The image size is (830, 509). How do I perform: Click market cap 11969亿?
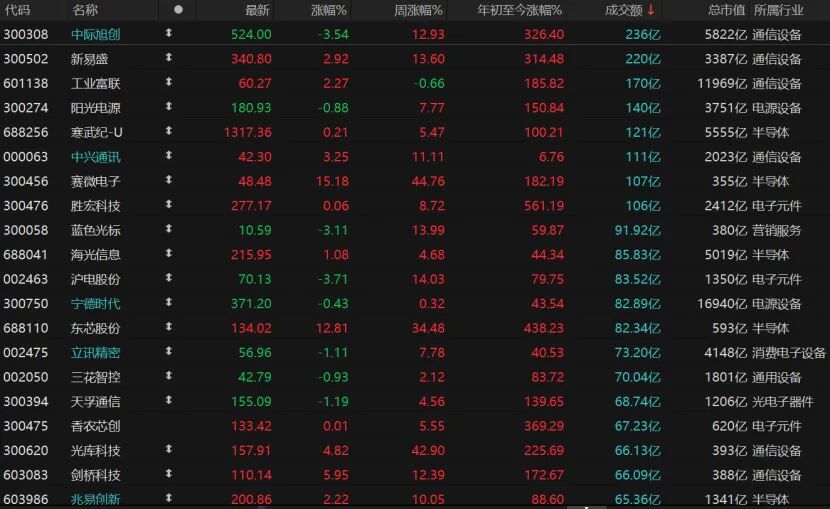point(722,84)
